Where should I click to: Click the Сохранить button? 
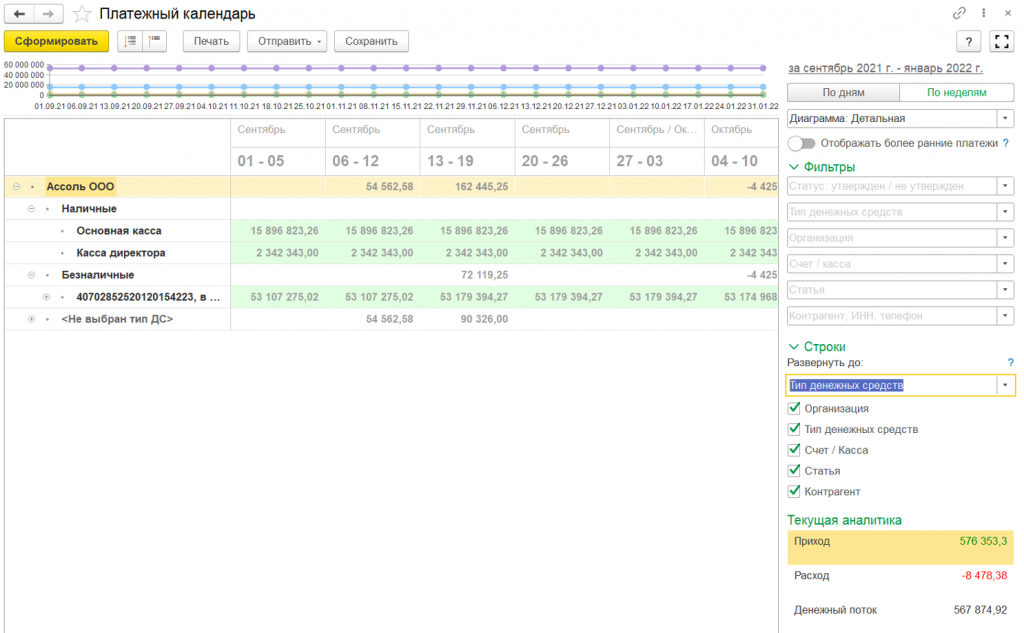(x=371, y=41)
